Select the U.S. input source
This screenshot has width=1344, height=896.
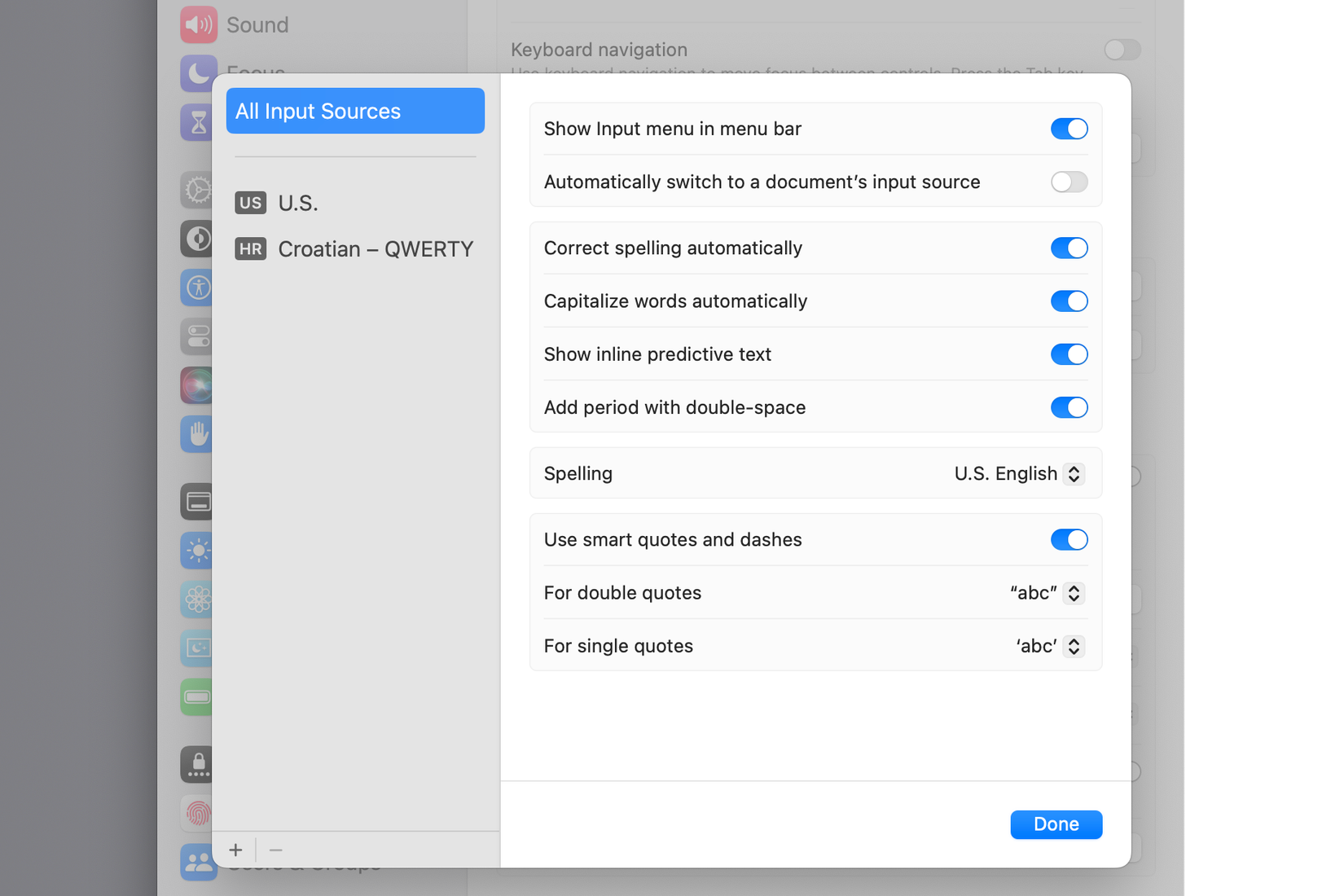pyautogui.click(x=298, y=203)
